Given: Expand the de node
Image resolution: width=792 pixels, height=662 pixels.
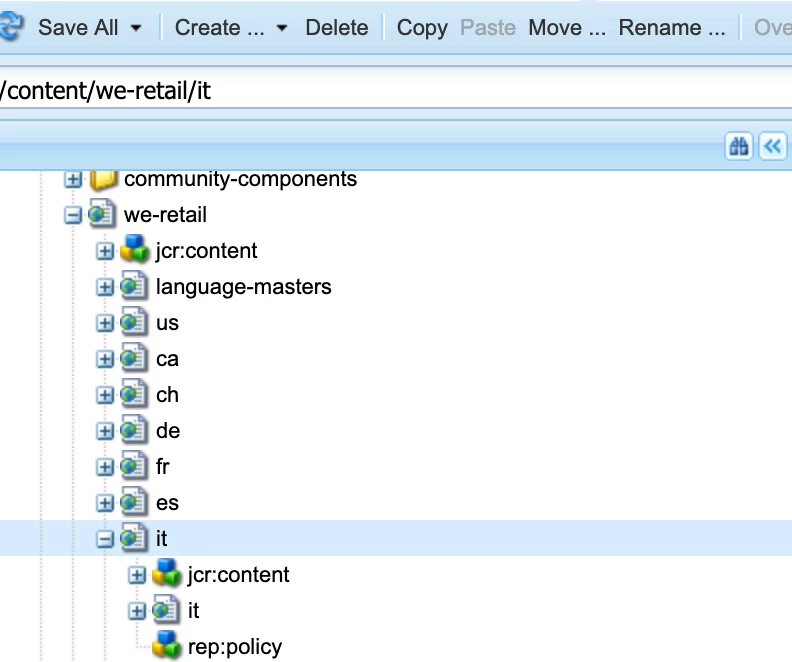Looking at the screenshot, I should tap(105, 431).
